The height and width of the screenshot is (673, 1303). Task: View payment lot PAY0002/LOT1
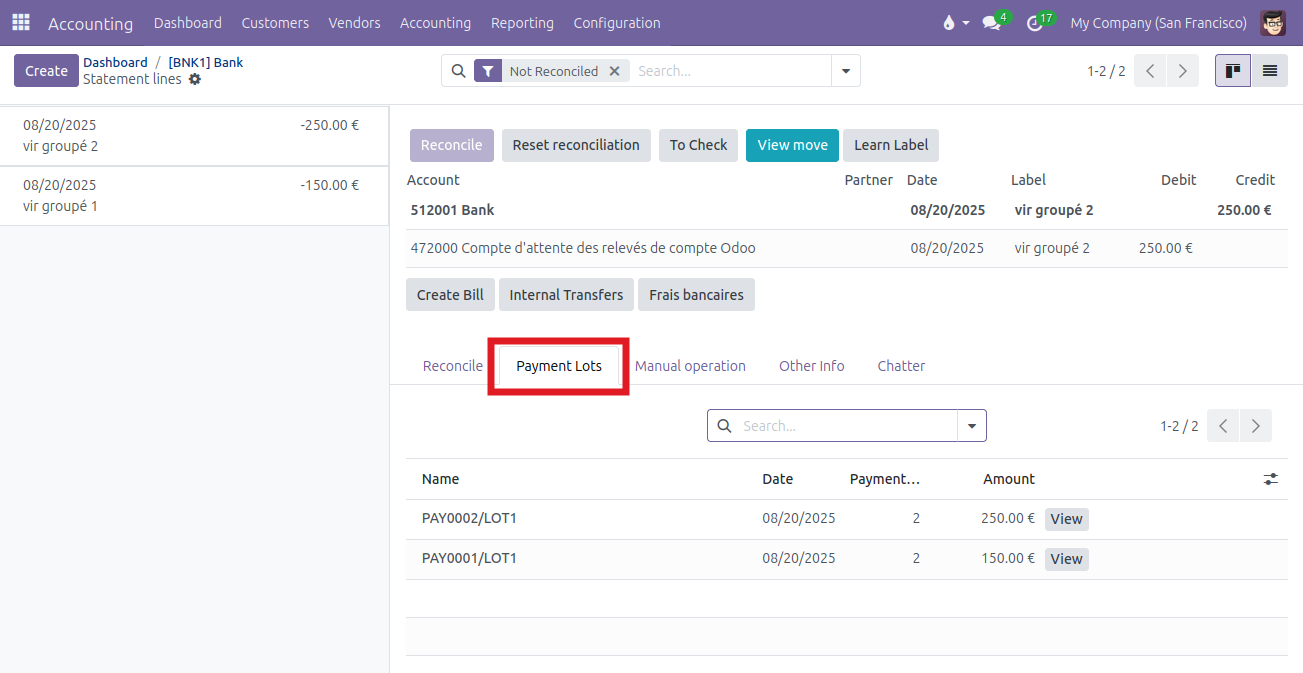point(1066,519)
